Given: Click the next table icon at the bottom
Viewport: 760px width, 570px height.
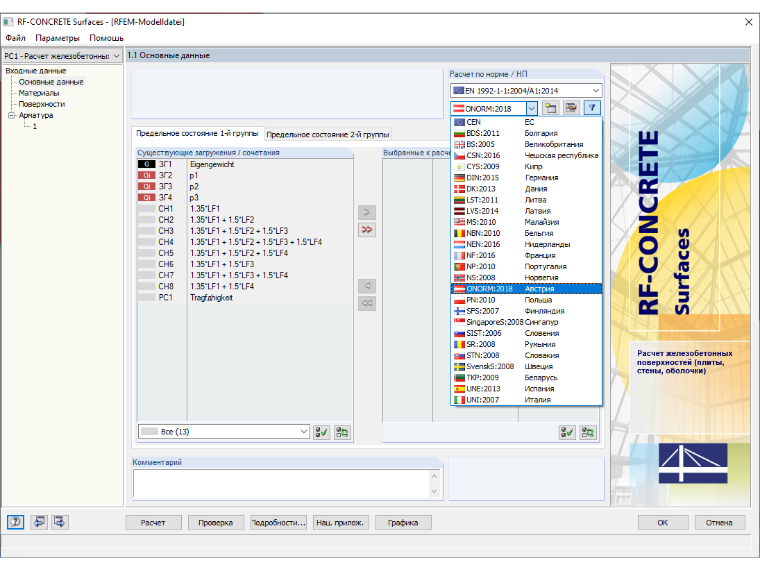Looking at the screenshot, I should coord(60,522).
